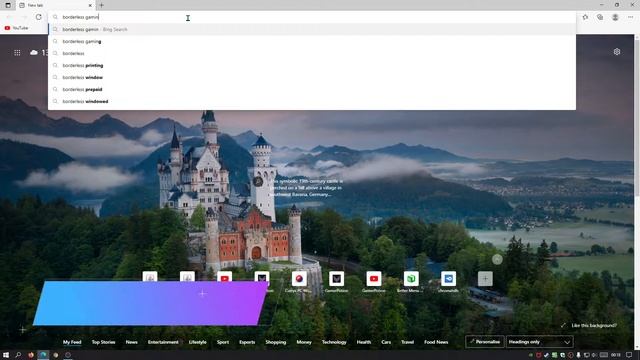
Task: Open the Windows Start menu
Action: click(6, 355)
